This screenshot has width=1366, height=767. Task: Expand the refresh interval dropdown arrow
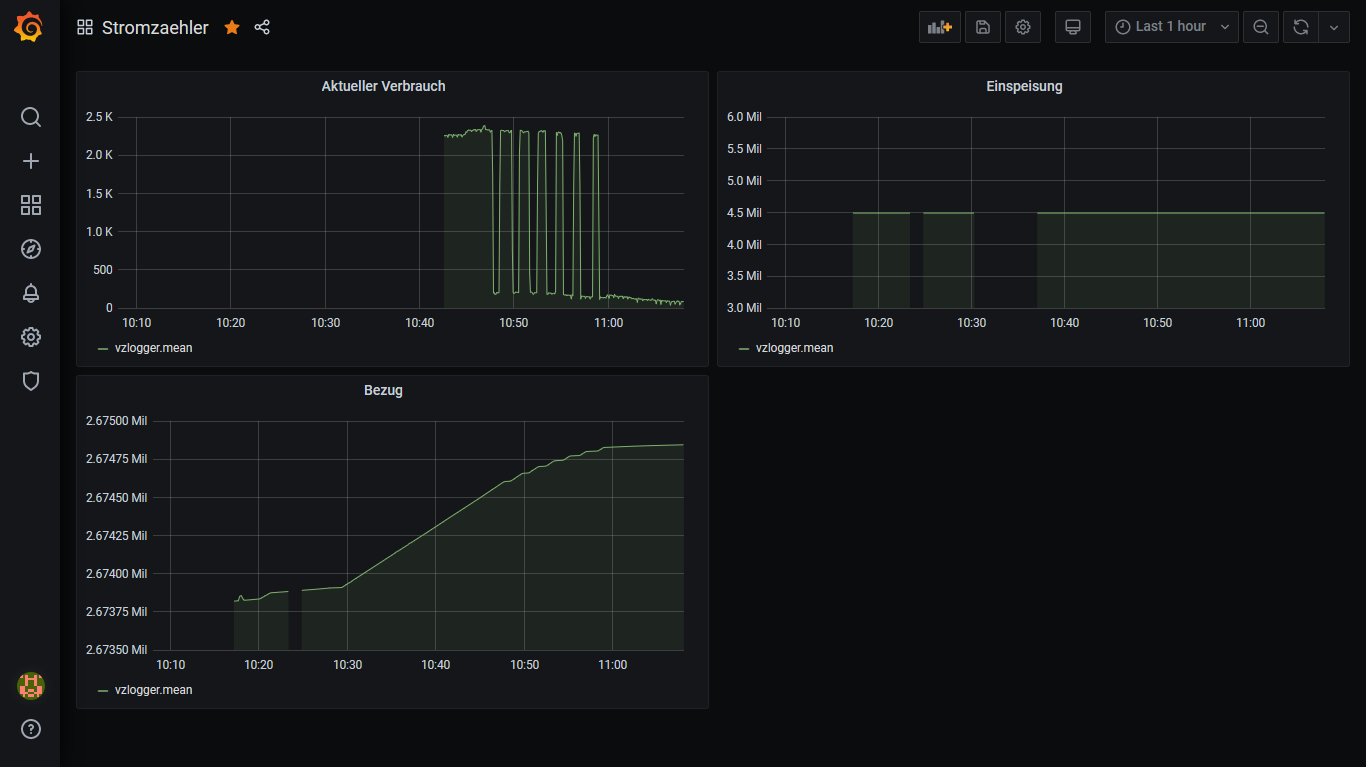pos(1334,27)
